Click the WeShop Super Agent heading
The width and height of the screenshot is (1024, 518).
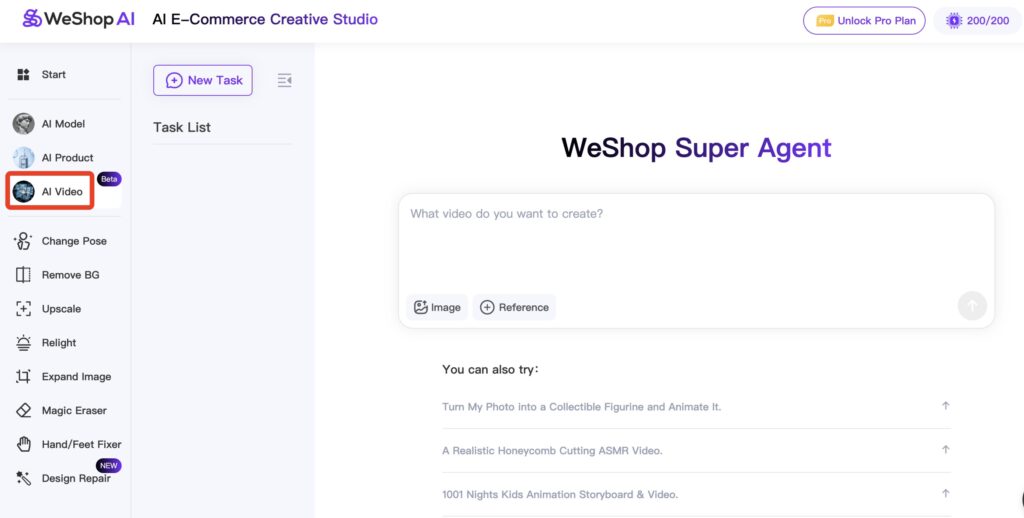(696, 148)
